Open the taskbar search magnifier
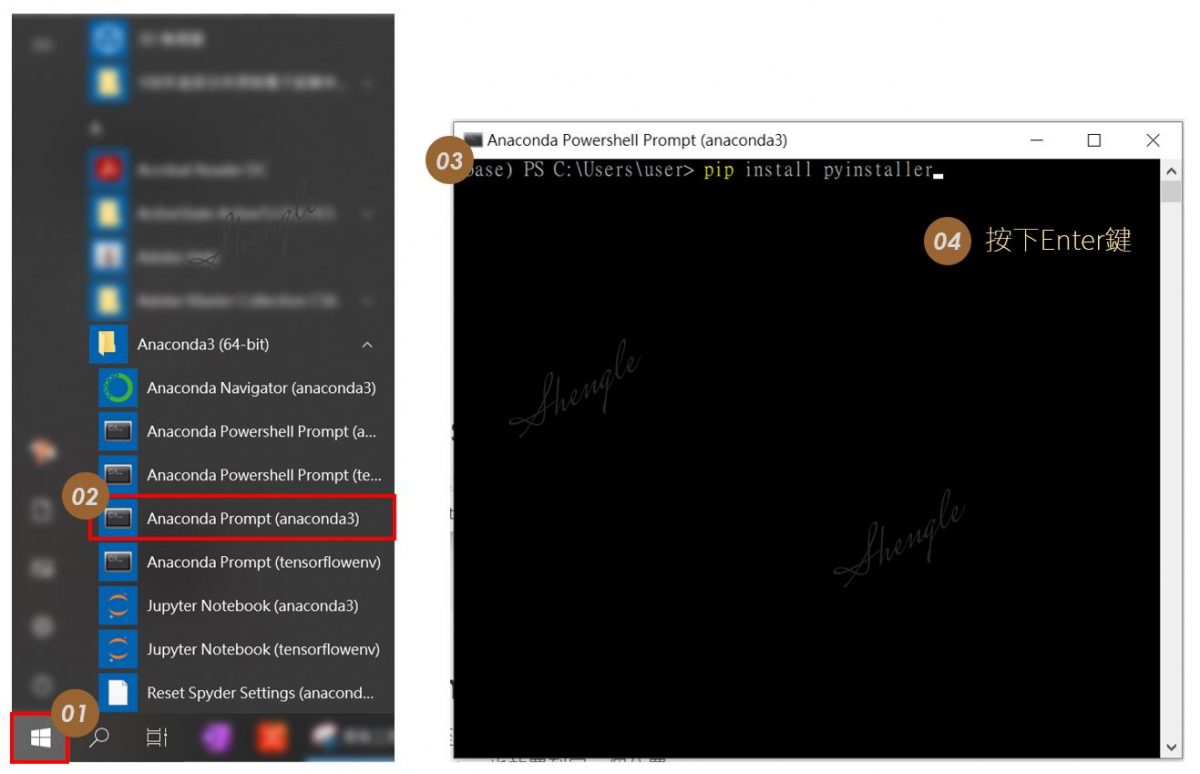The image size is (1200, 774). point(99,738)
